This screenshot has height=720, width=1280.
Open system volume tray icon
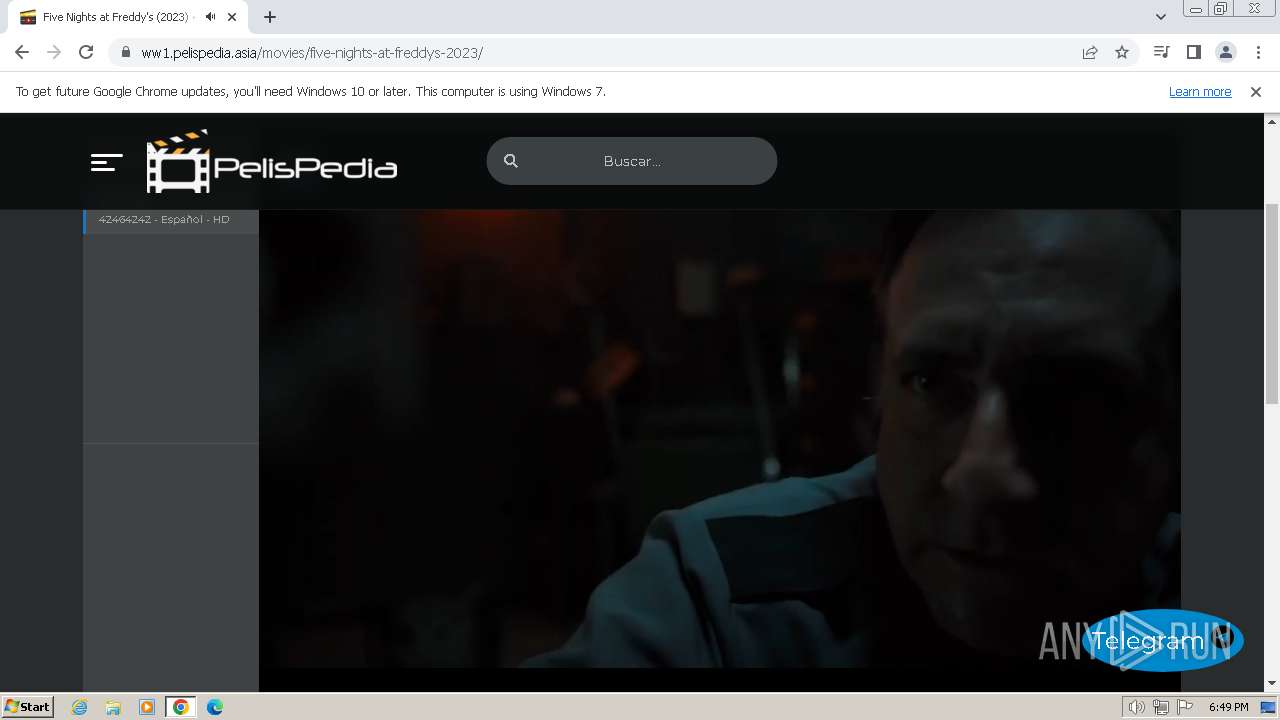pos(1136,707)
